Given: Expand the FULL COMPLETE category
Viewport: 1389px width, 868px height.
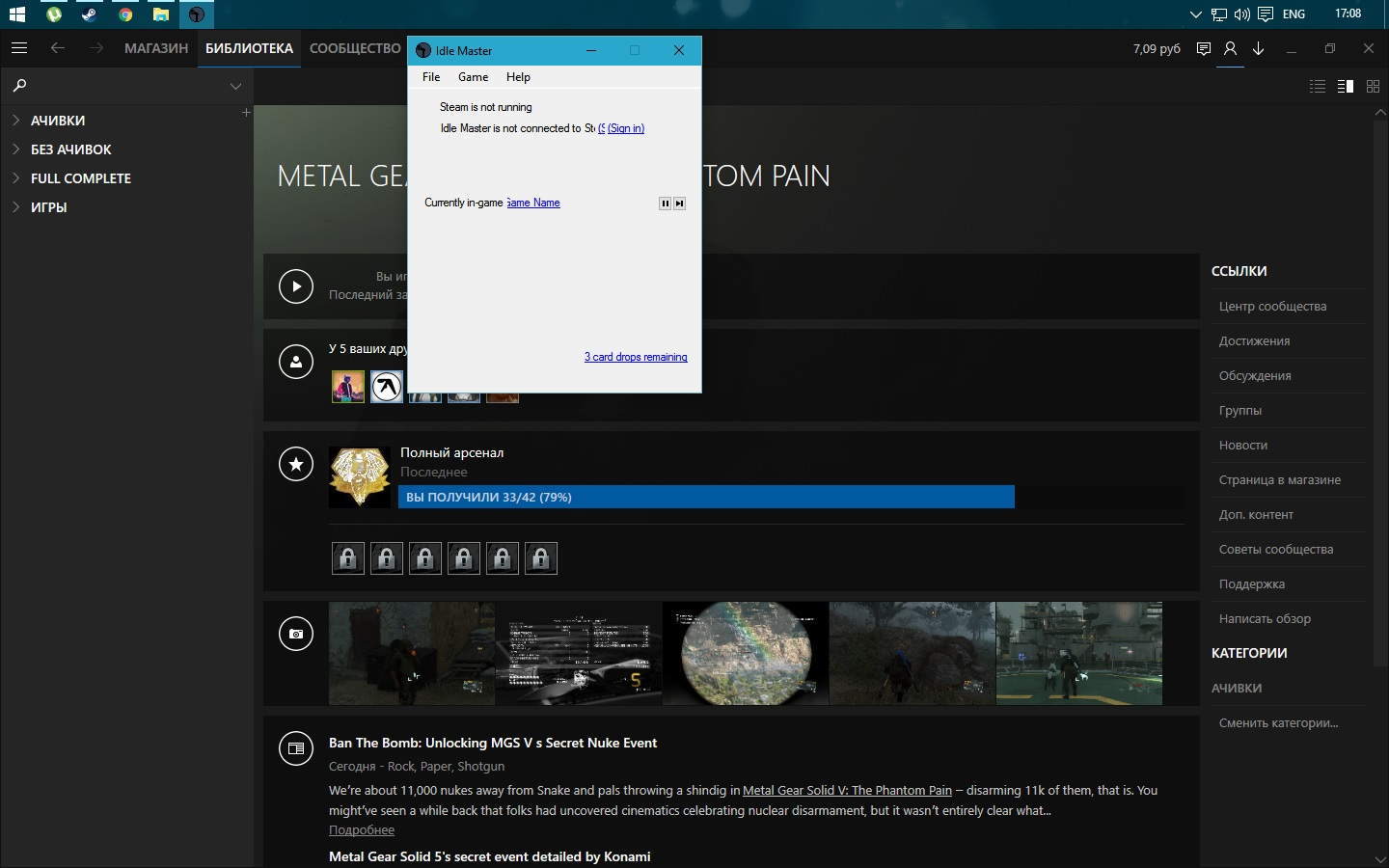Looking at the screenshot, I should [x=16, y=178].
